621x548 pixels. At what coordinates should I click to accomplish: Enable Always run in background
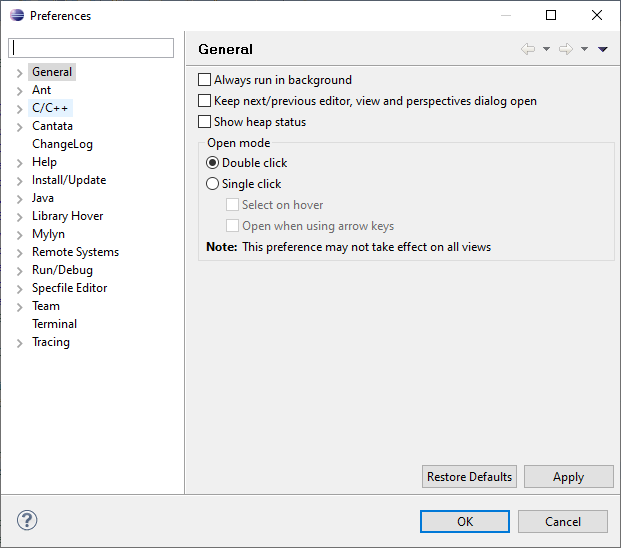pyautogui.click(x=205, y=80)
